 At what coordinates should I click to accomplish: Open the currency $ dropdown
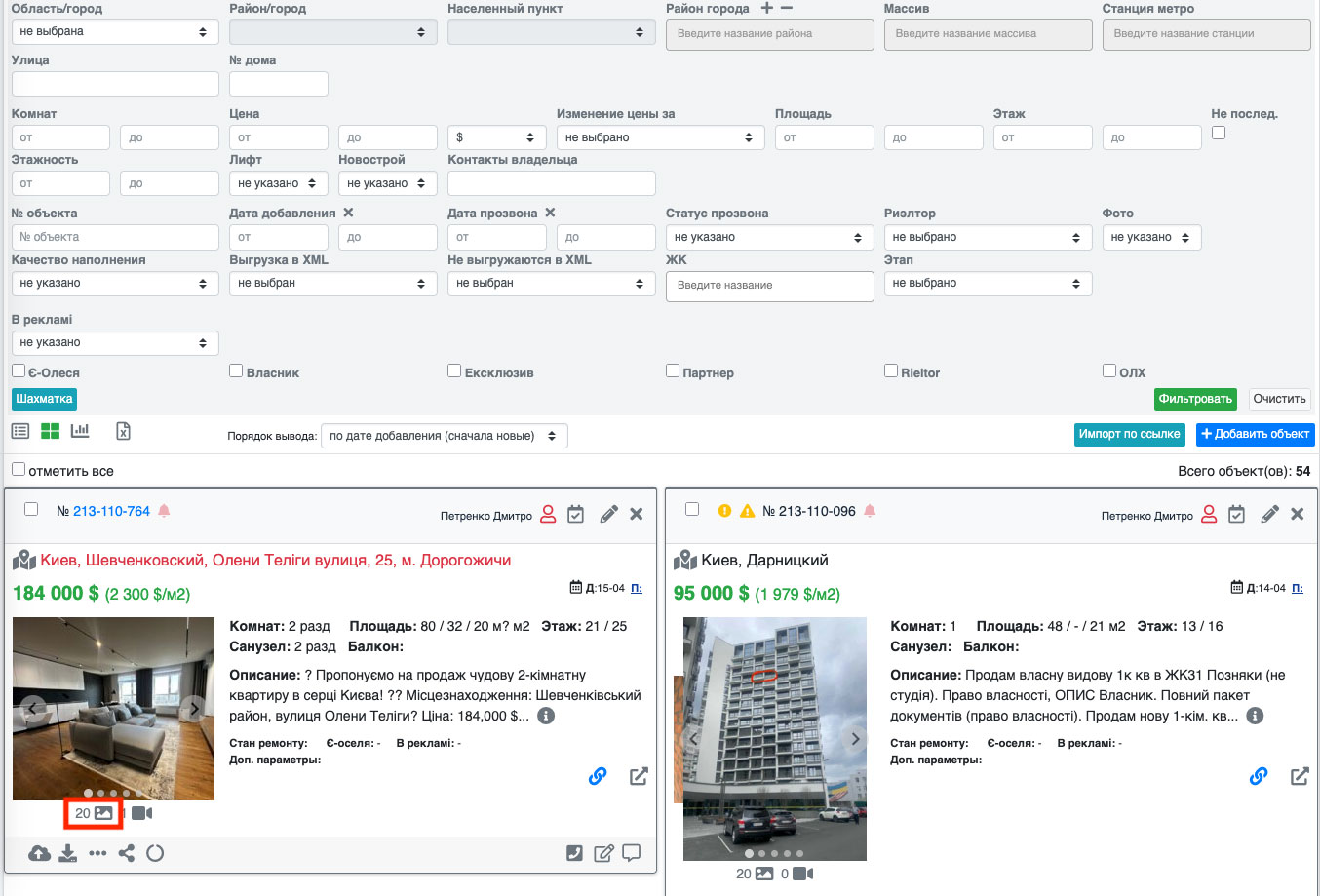click(x=497, y=137)
